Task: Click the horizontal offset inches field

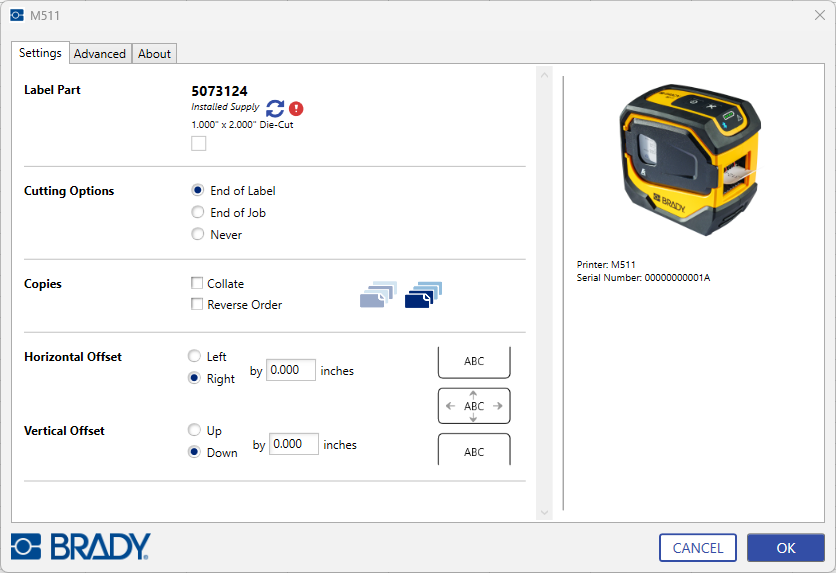Action: point(291,370)
